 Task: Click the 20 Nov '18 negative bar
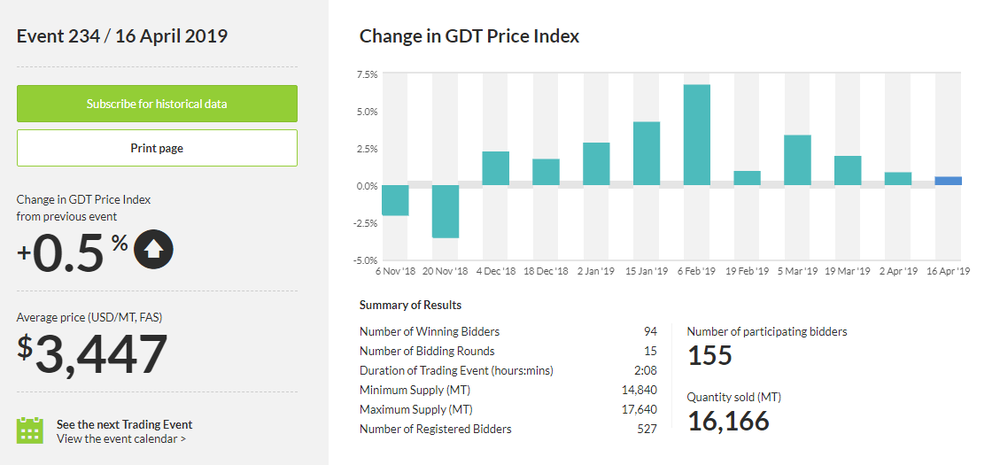(445, 211)
